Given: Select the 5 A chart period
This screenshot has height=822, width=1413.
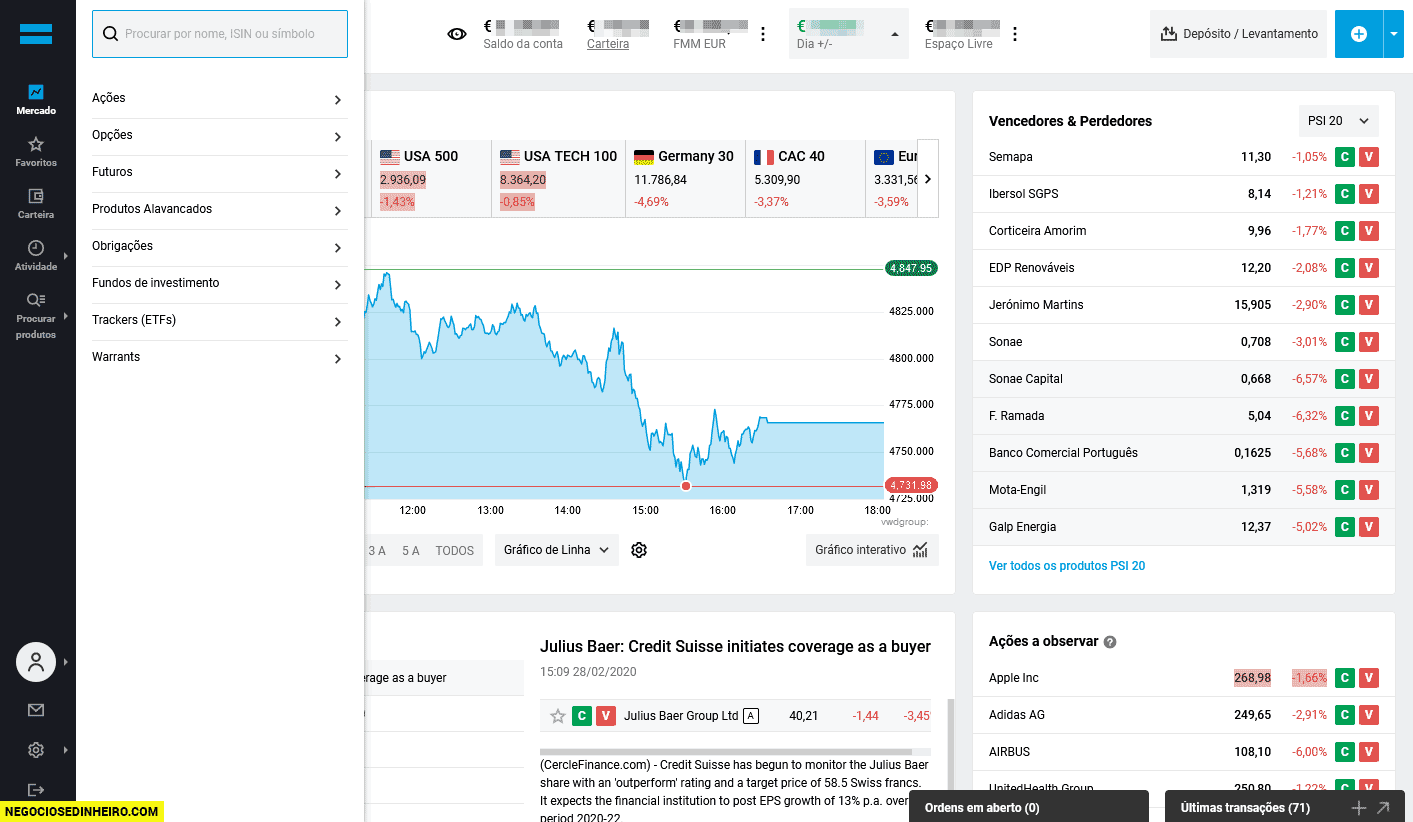Looking at the screenshot, I should pyautogui.click(x=411, y=551).
